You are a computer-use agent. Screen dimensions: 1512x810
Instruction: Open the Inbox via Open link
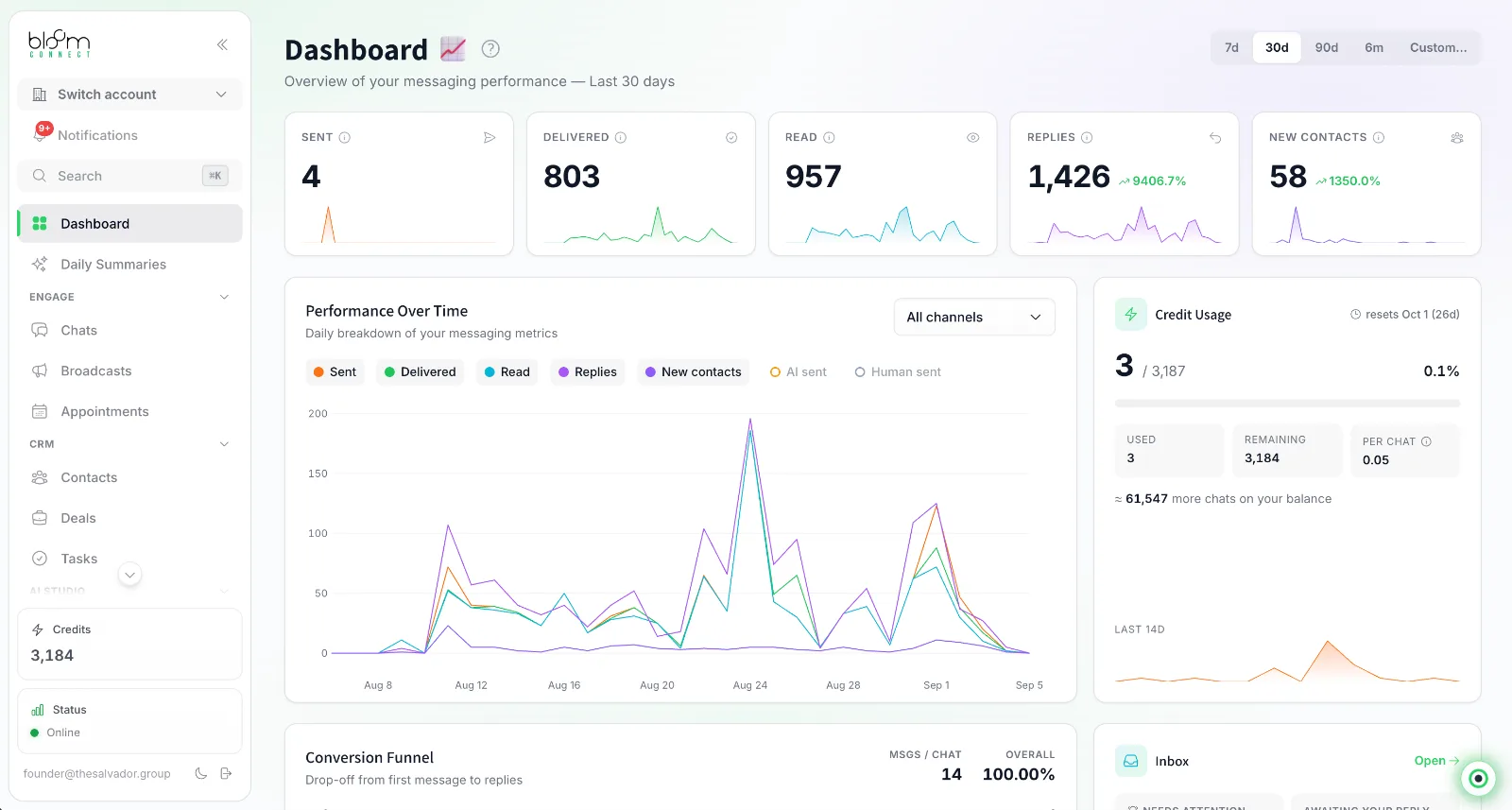(x=1436, y=761)
